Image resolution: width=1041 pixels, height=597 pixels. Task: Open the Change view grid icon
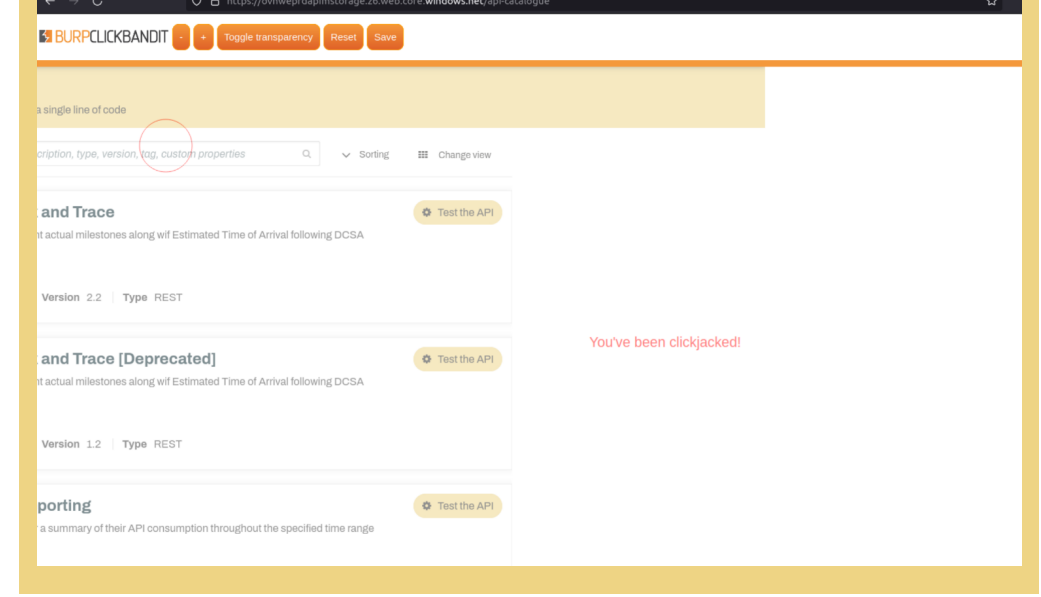(x=425, y=154)
